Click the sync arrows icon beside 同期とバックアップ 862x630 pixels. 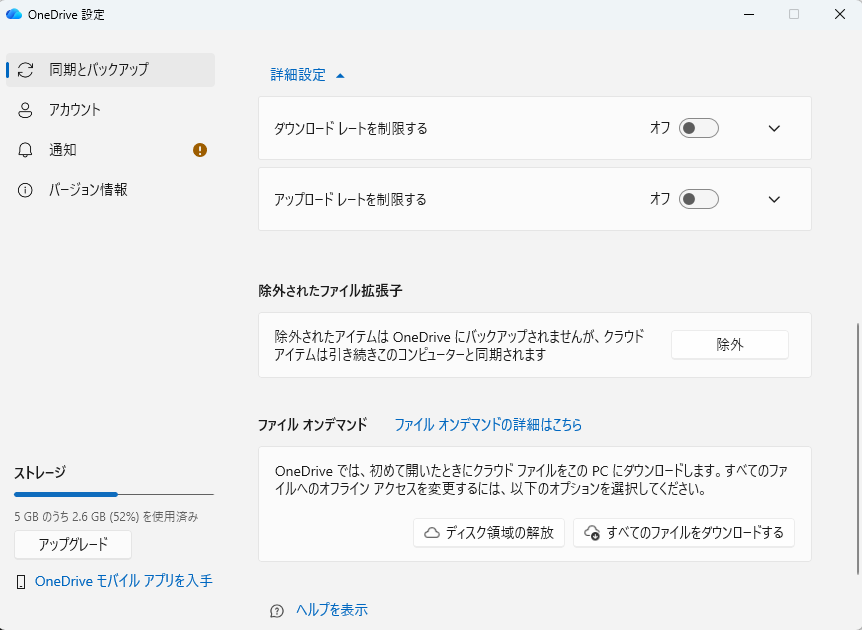[25, 70]
